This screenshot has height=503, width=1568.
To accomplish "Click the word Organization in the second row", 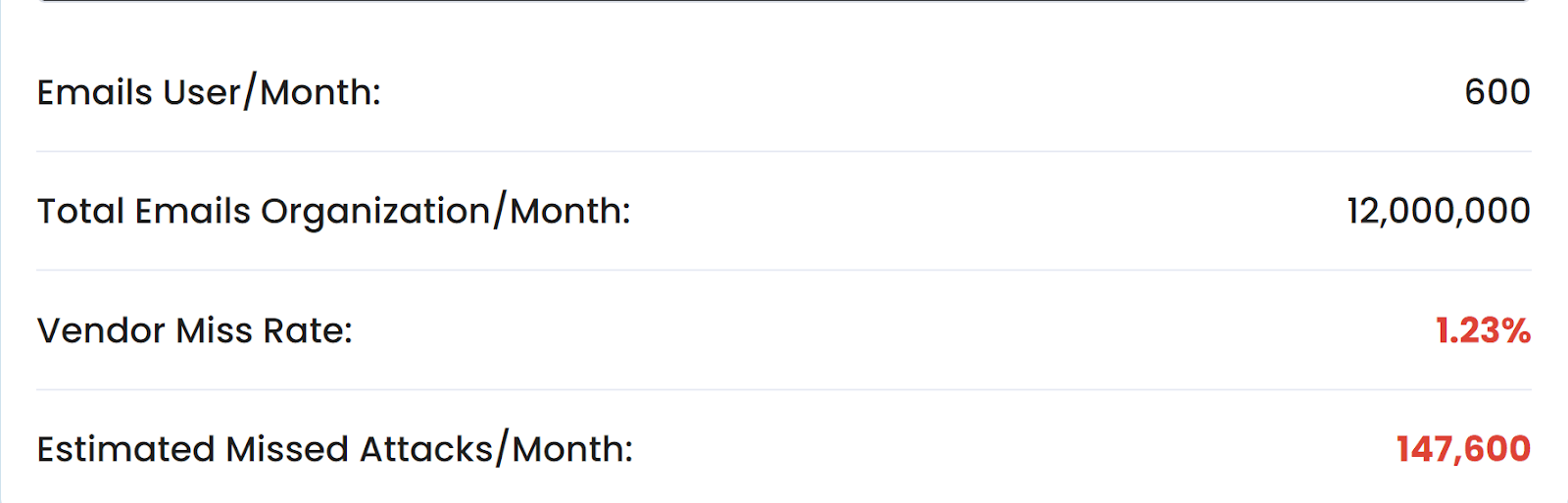I will pos(376,213).
